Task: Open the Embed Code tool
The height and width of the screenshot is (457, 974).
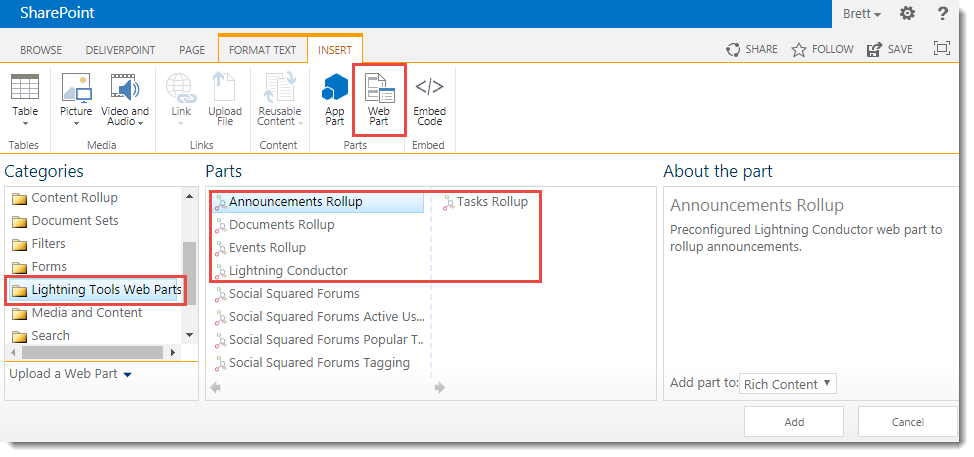Action: [429, 99]
